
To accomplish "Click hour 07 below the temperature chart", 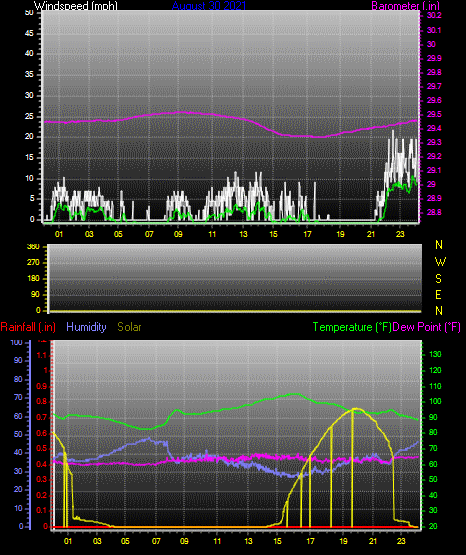I will pyautogui.click(x=156, y=541).
